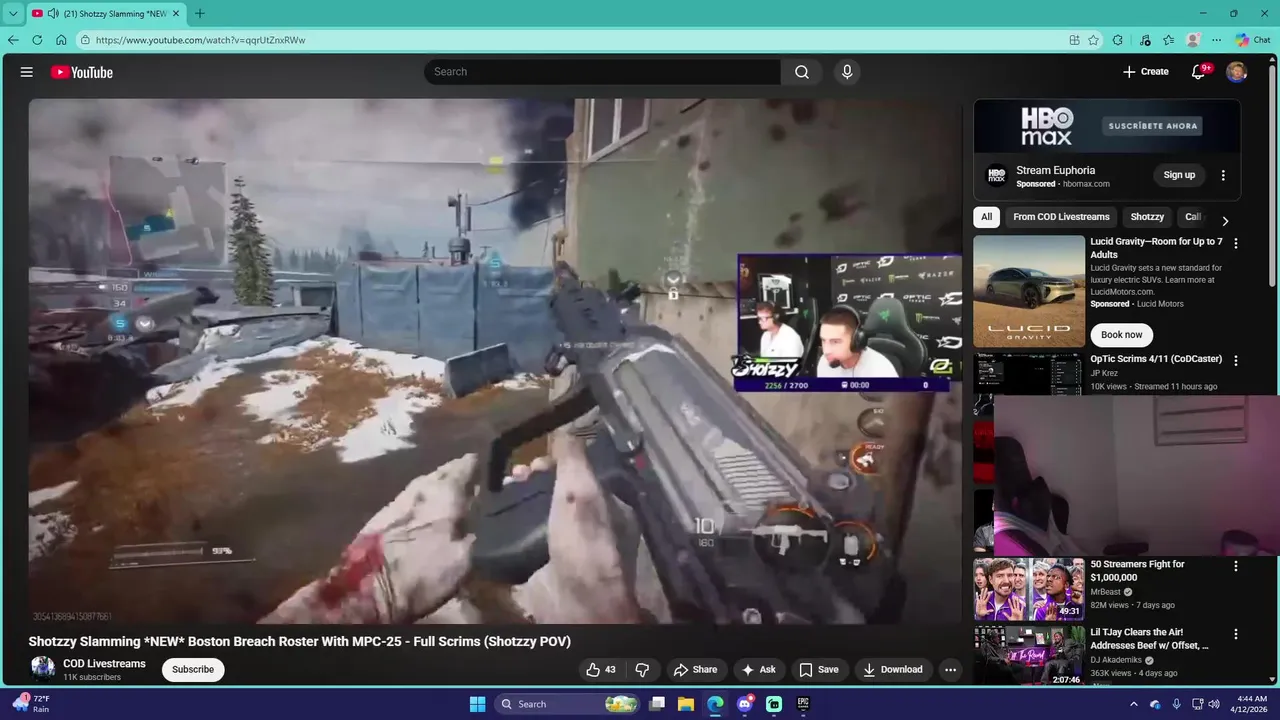Viewport: 1280px width, 720px height.
Task: Open Task View on taskbar
Action: pos(657,704)
